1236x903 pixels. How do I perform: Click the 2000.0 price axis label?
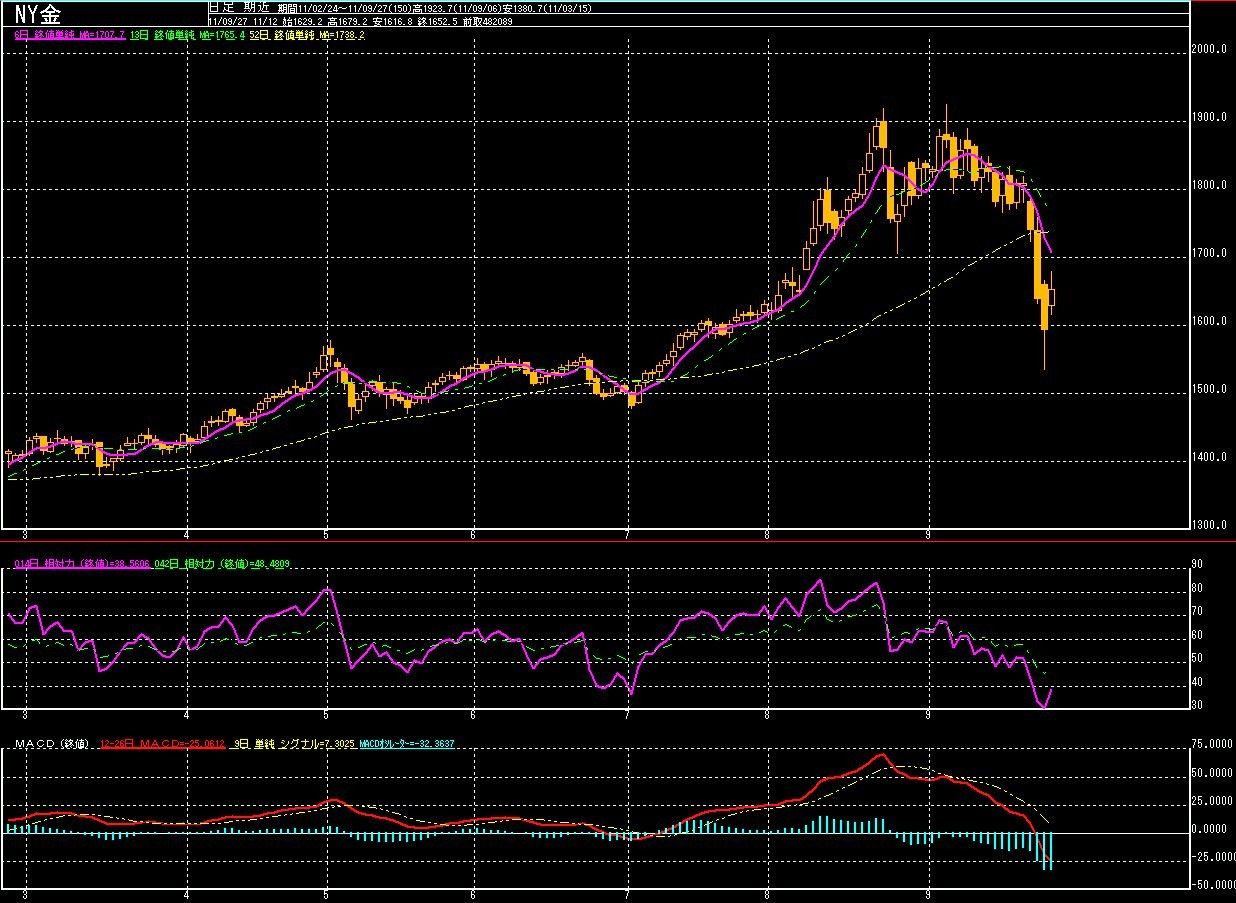[x=1209, y=49]
